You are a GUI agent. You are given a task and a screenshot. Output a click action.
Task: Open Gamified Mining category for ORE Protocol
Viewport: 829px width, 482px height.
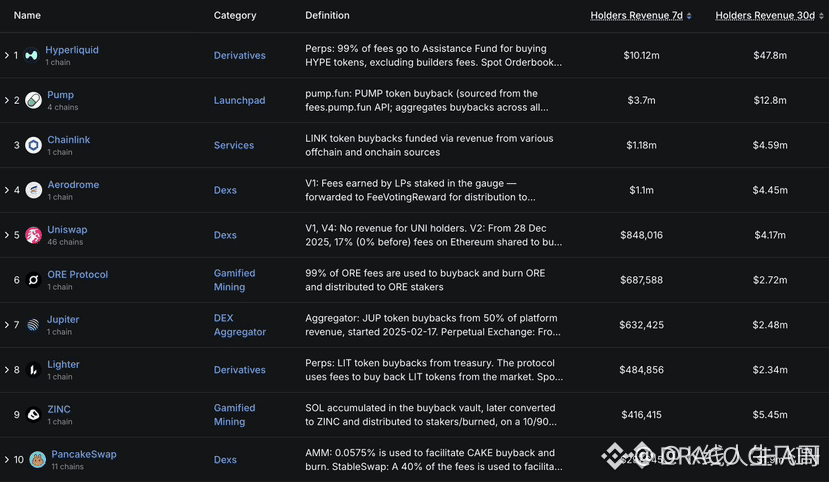click(234, 280)
